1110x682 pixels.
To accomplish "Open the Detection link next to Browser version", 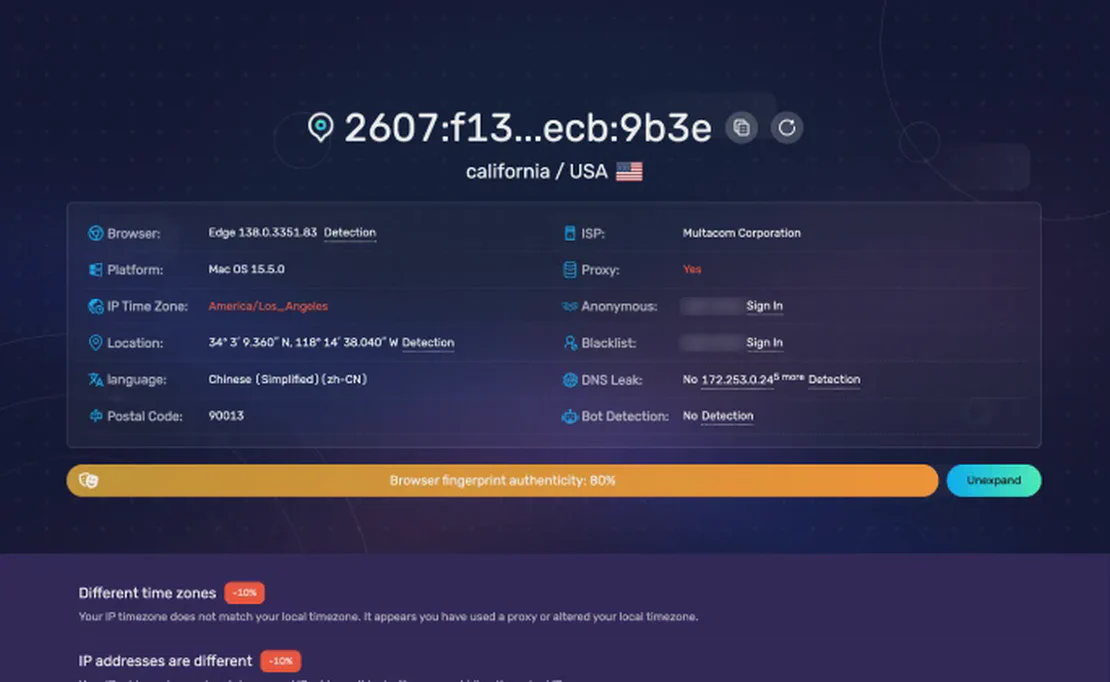I will point(350,233).
